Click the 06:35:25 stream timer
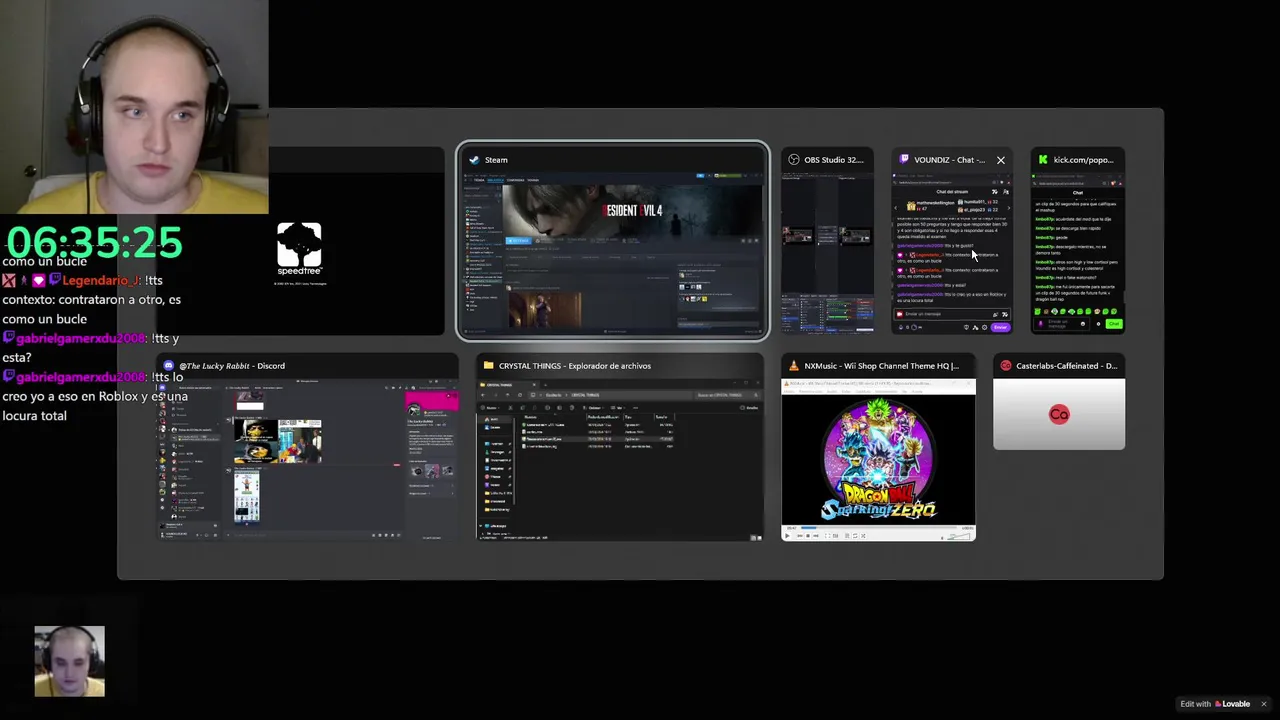1280x720 pixels. [x=94, y=243]
